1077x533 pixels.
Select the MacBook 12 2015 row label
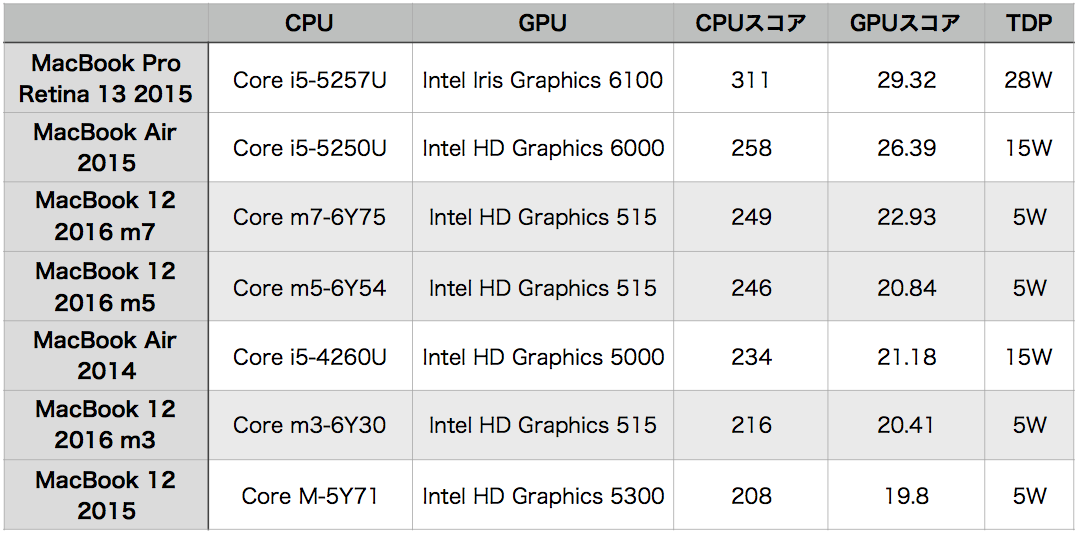click(x=106, y=495)
